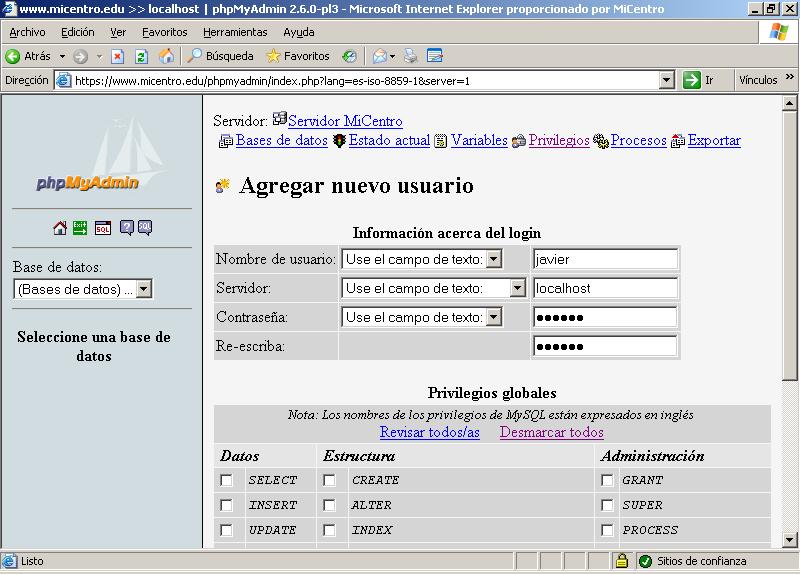The width and height of the screenshot is (800, 574).
Task: Click the username field containing javier
Action: tap(605, 259)
